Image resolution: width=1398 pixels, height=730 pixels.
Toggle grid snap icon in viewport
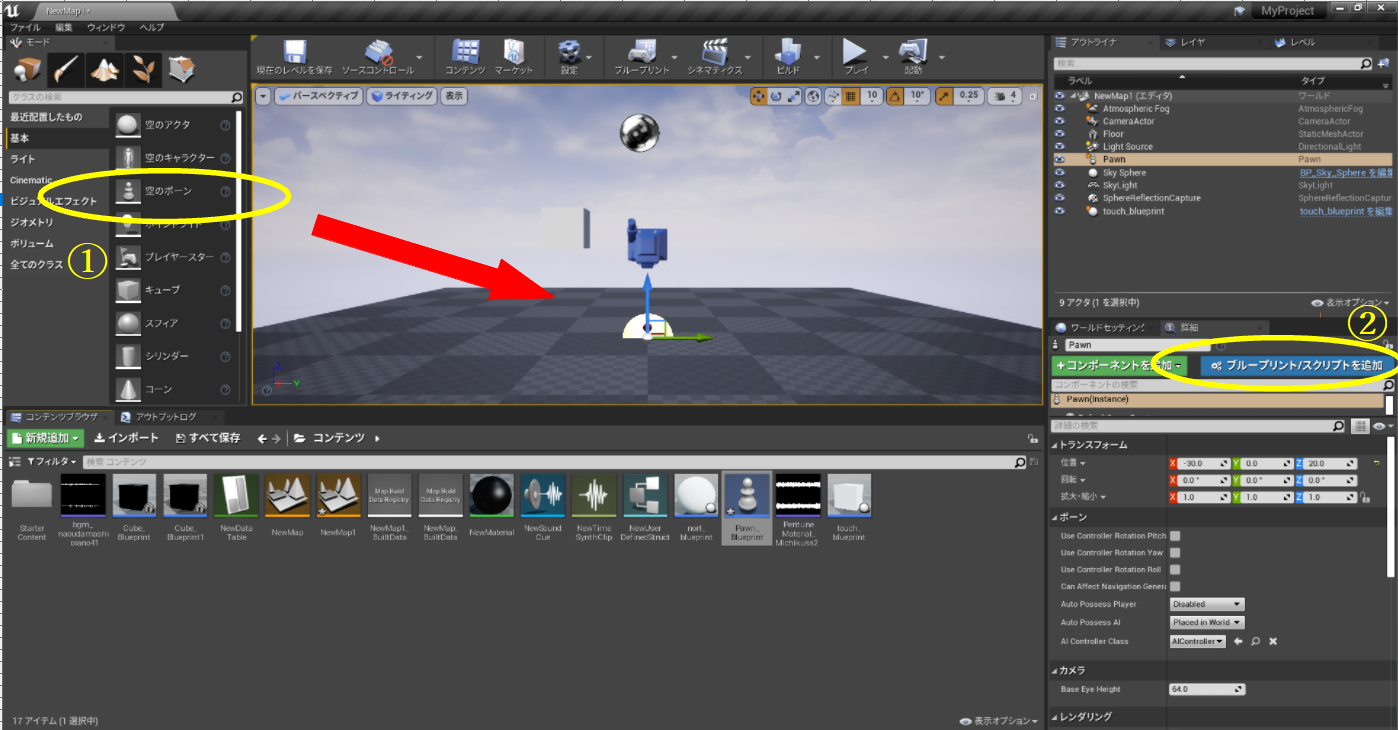(x=851, y=96)
